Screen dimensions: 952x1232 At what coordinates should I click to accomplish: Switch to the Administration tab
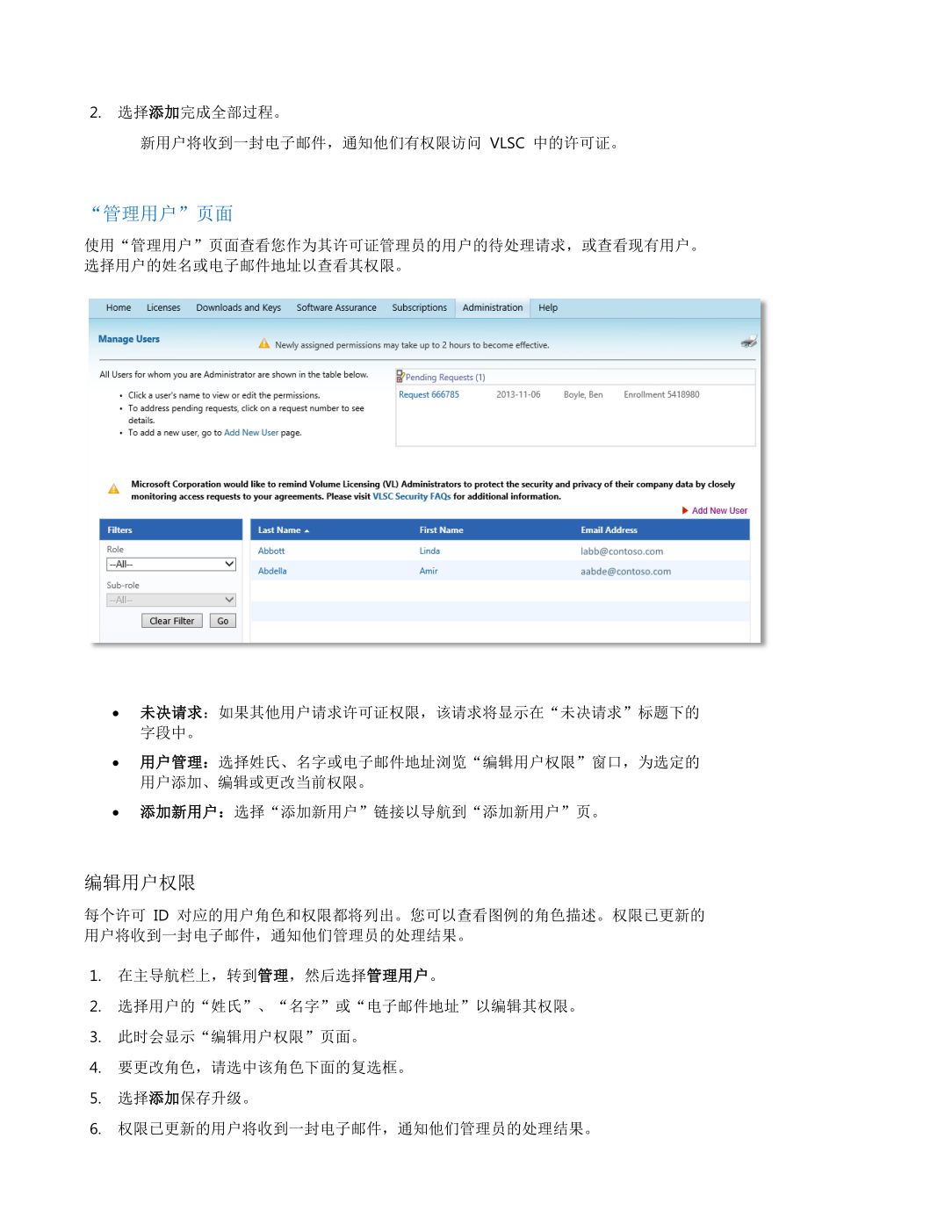point(492,308)
